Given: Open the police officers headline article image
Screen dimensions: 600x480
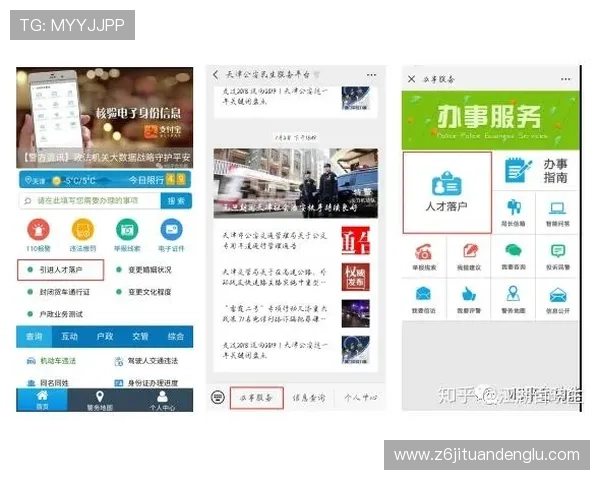Looking at the screenshot, I should pyautogui.click(x=295, y=183).
